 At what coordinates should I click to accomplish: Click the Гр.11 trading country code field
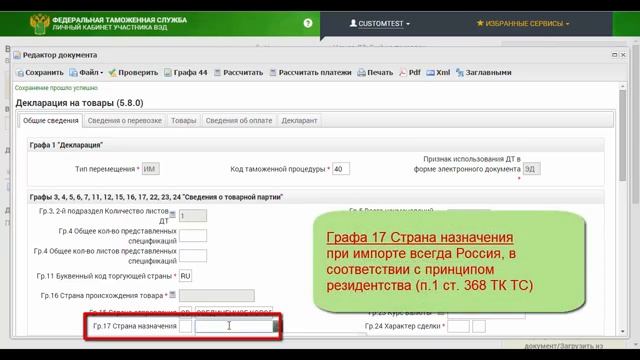click(185, 276)
